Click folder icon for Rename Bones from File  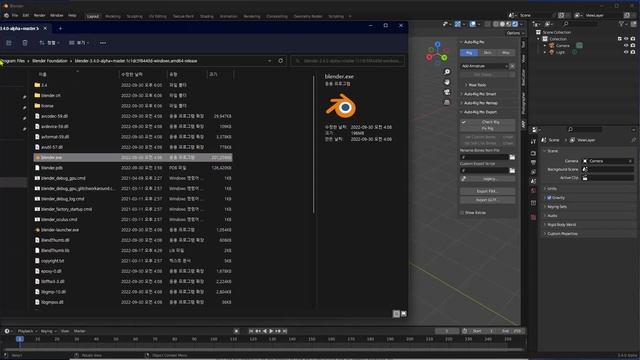[512, 157]
